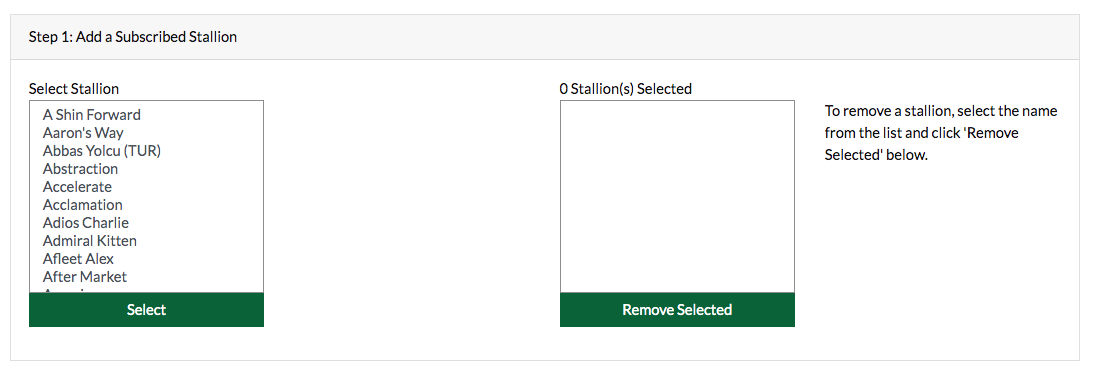Choose Acclamation from the list
Image resolution: width=1102 pixels, height=371 pixels.
pos(145,204)
